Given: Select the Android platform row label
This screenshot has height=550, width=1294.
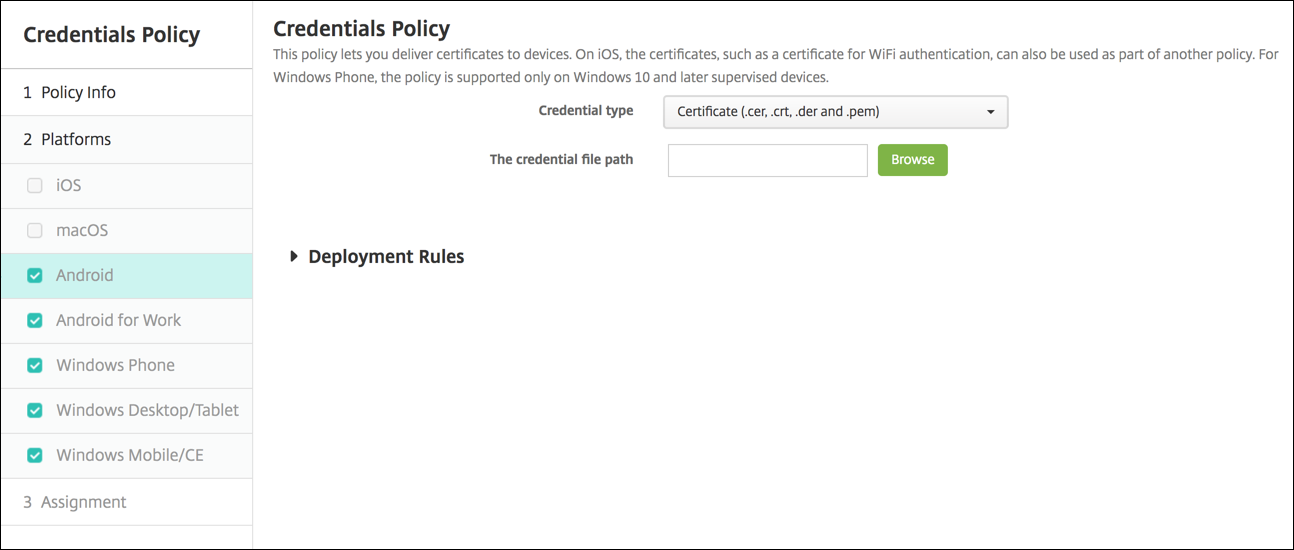Looking at the screenshot, I should pyautogui.click(x=85, y=275).
